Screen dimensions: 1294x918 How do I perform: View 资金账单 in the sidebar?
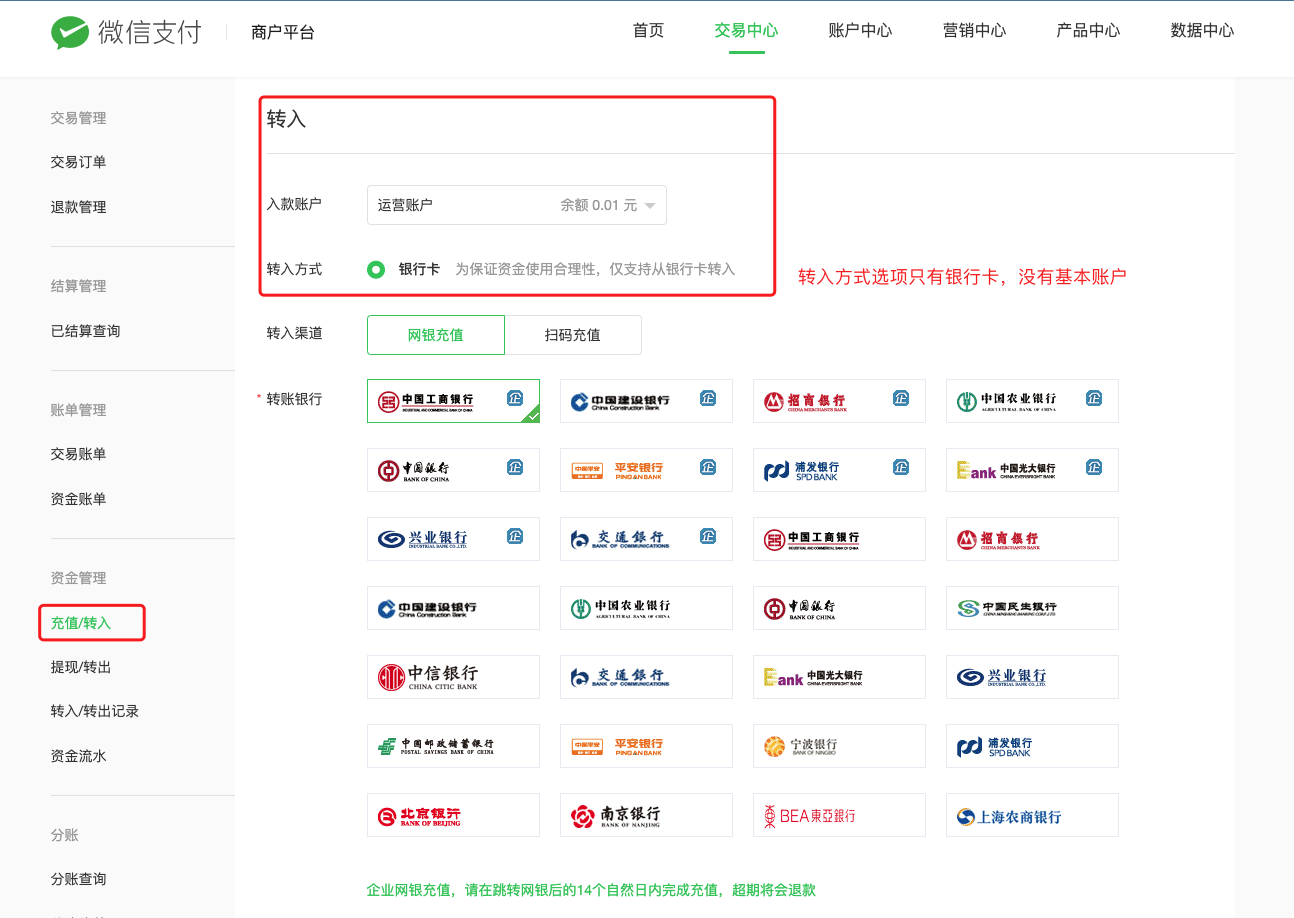click(x=79, y=499)
